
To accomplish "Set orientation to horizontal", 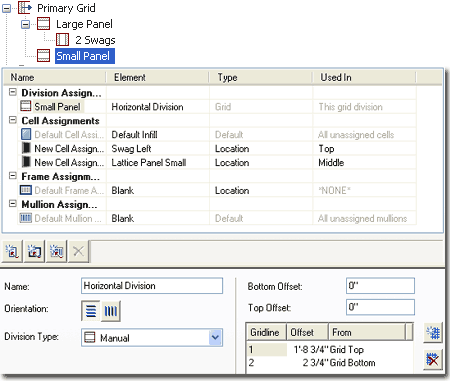I will point(91,311).
